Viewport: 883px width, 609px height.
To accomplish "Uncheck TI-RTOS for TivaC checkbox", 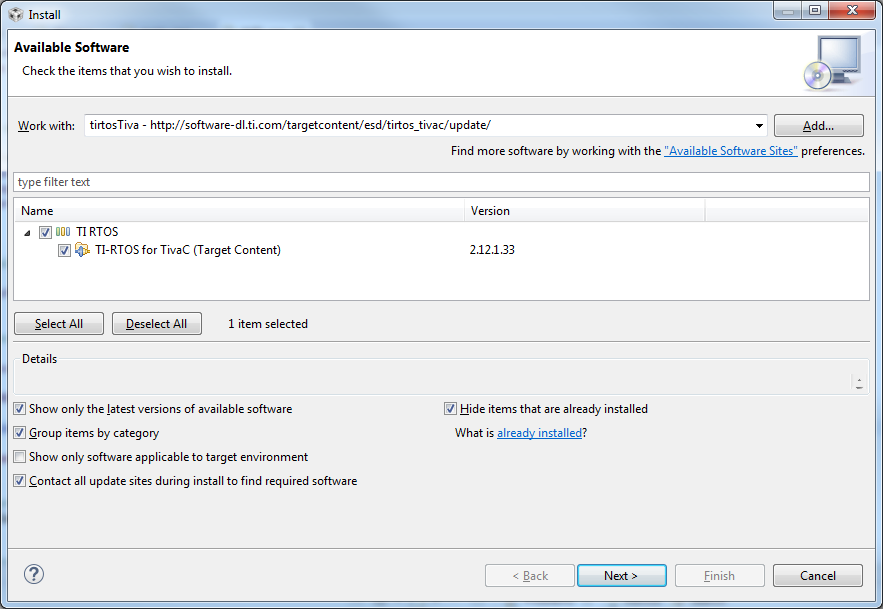I will coord(65,250).
